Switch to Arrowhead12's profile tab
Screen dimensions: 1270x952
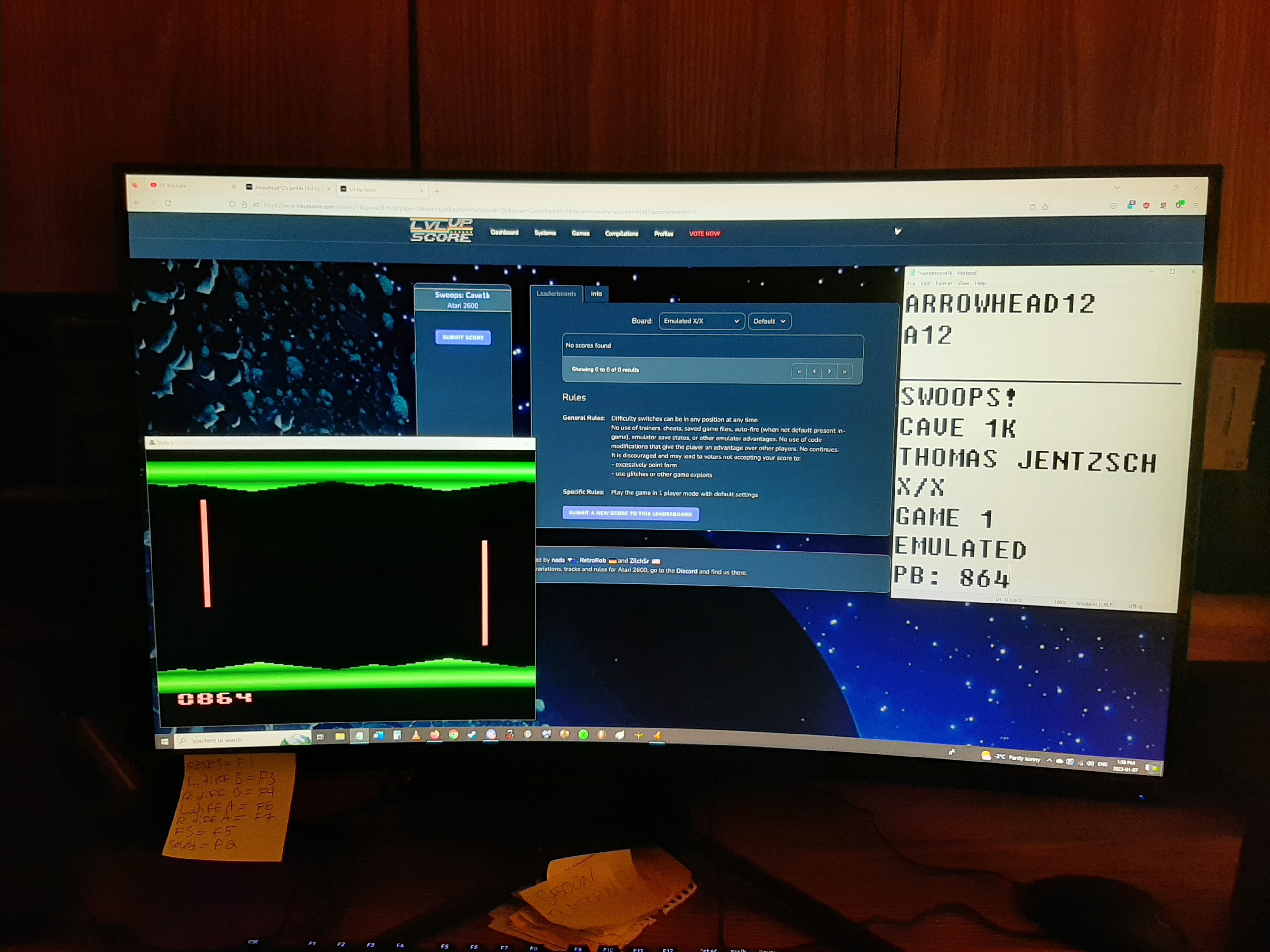(288, 188)
